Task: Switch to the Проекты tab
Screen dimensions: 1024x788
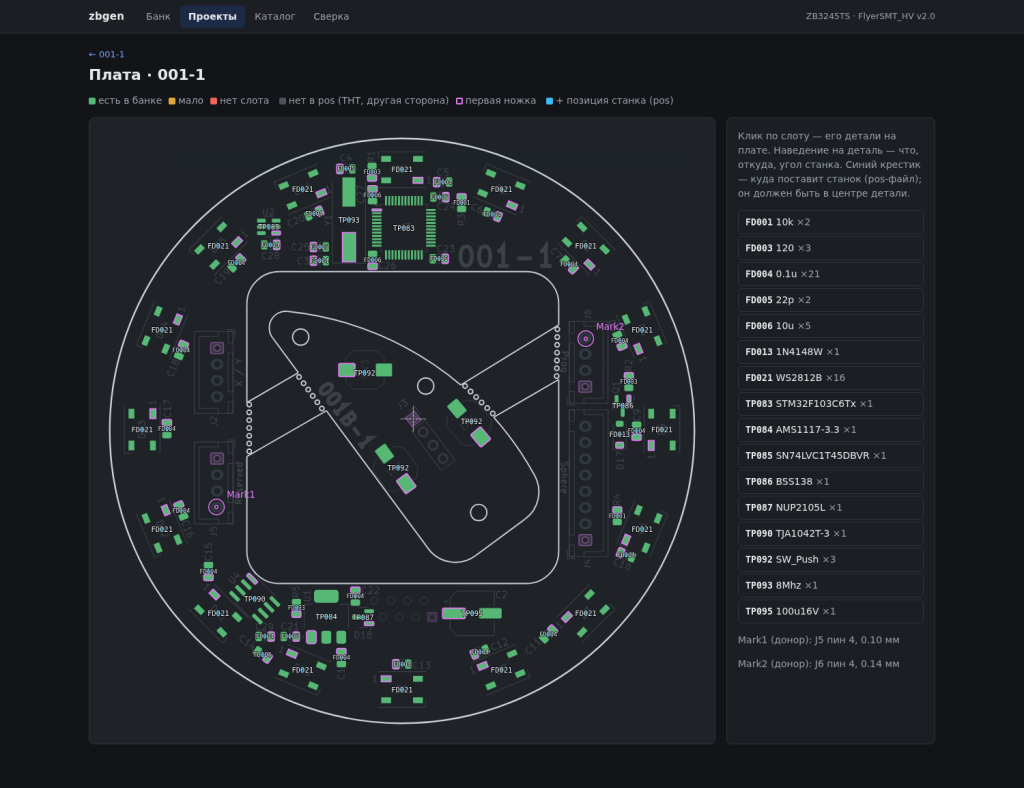Action: click(212, 16)
